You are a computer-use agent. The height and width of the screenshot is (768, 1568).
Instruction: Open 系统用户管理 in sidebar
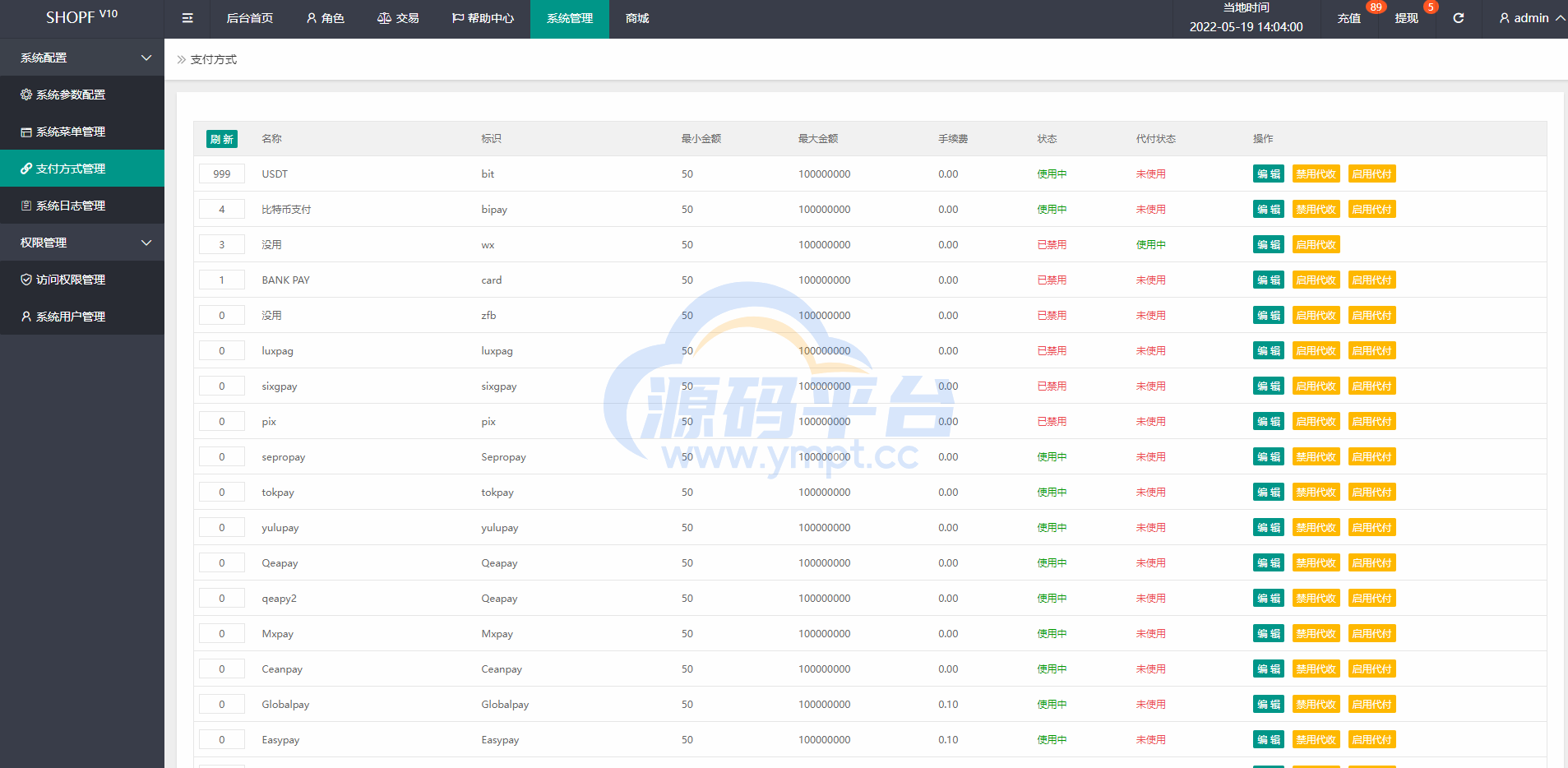pos(82,317)
